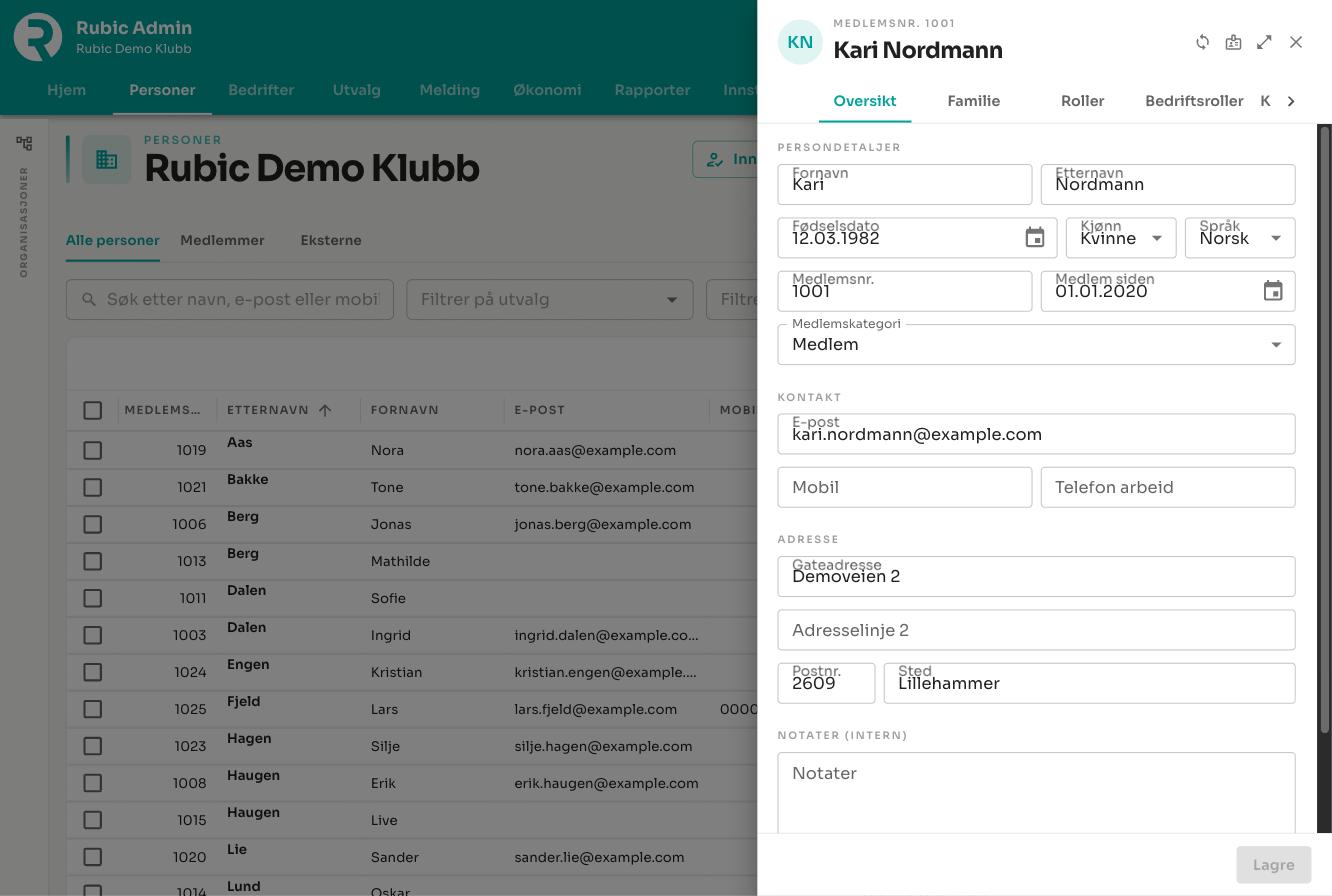Check the row for Mathilde Berg
The height and width of the screenshot is (896, 1332).
pyautogui.click(x=93, y=561)
